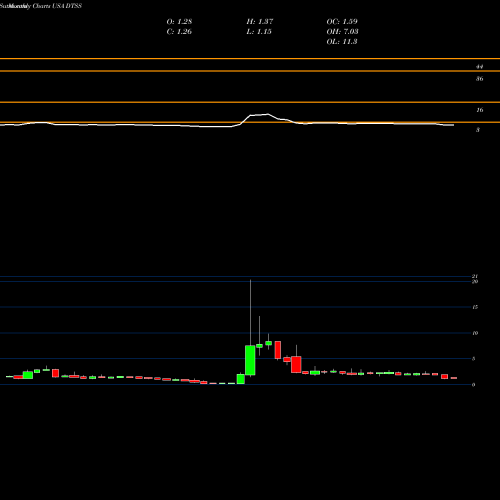This screenshot has width=500, height=500.
Task: Click the 'OL: 11.3' reading
Action: click(x=342, y=41)
